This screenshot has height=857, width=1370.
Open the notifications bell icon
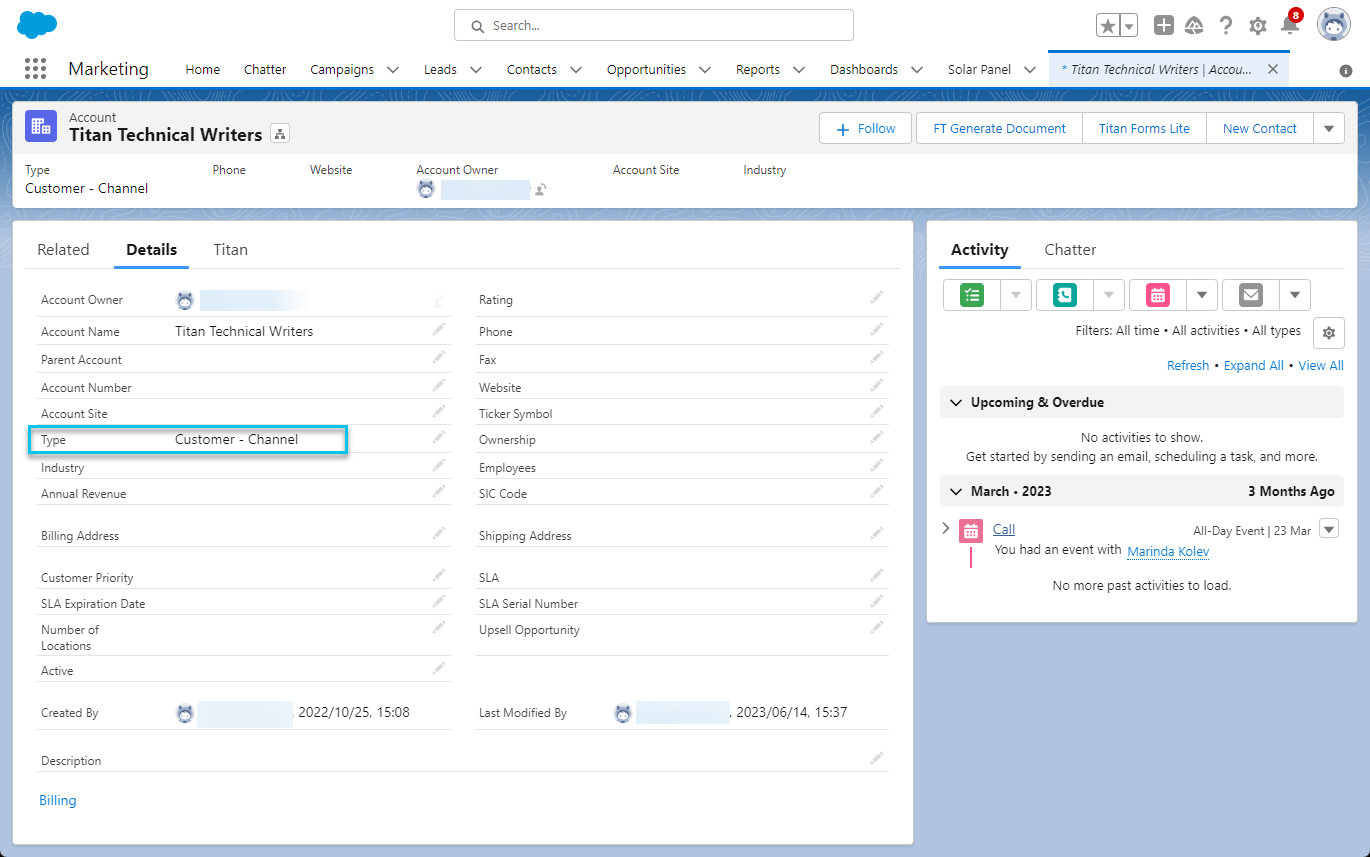point(1290,25)
